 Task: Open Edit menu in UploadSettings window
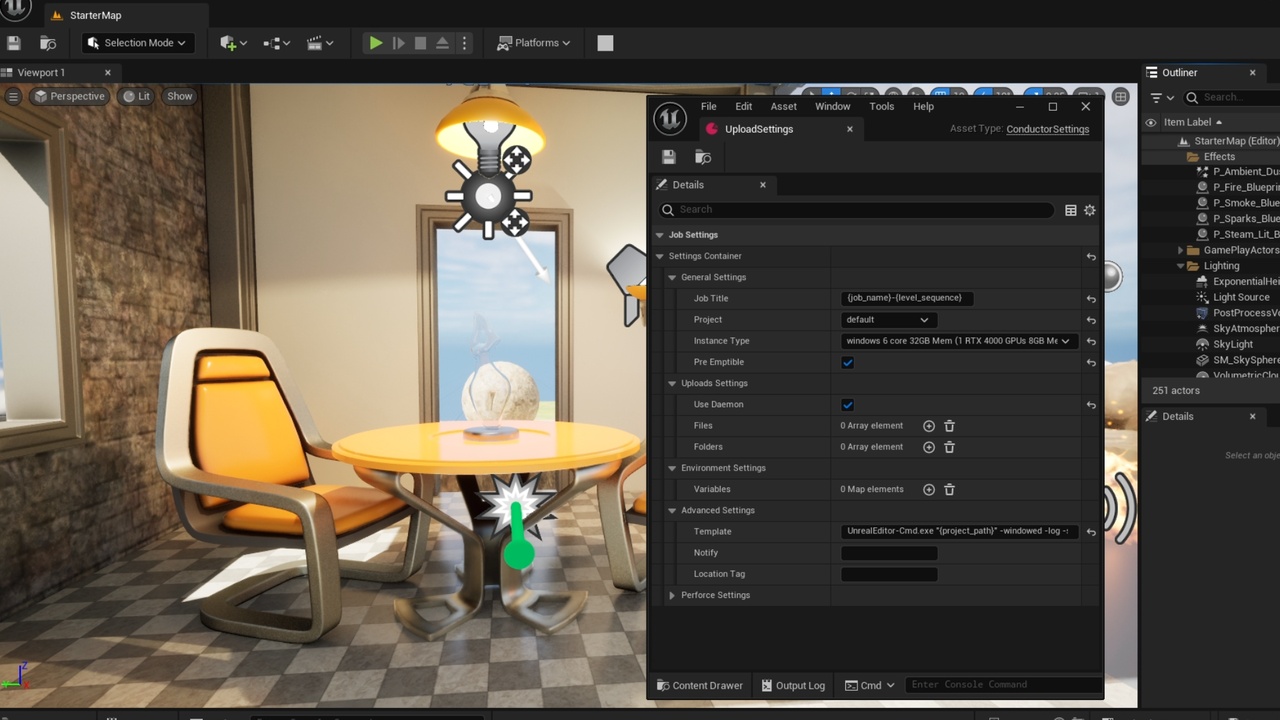coord(744,106)
